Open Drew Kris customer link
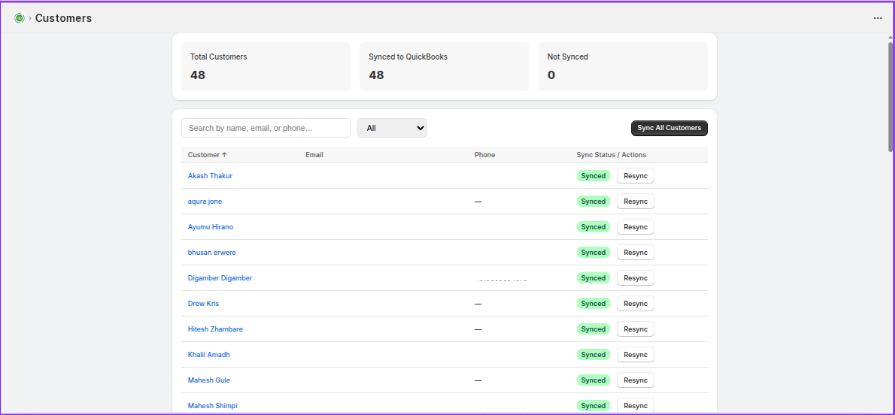The height and width of the screenshot is (415, 895). click(x=203, y=303)
